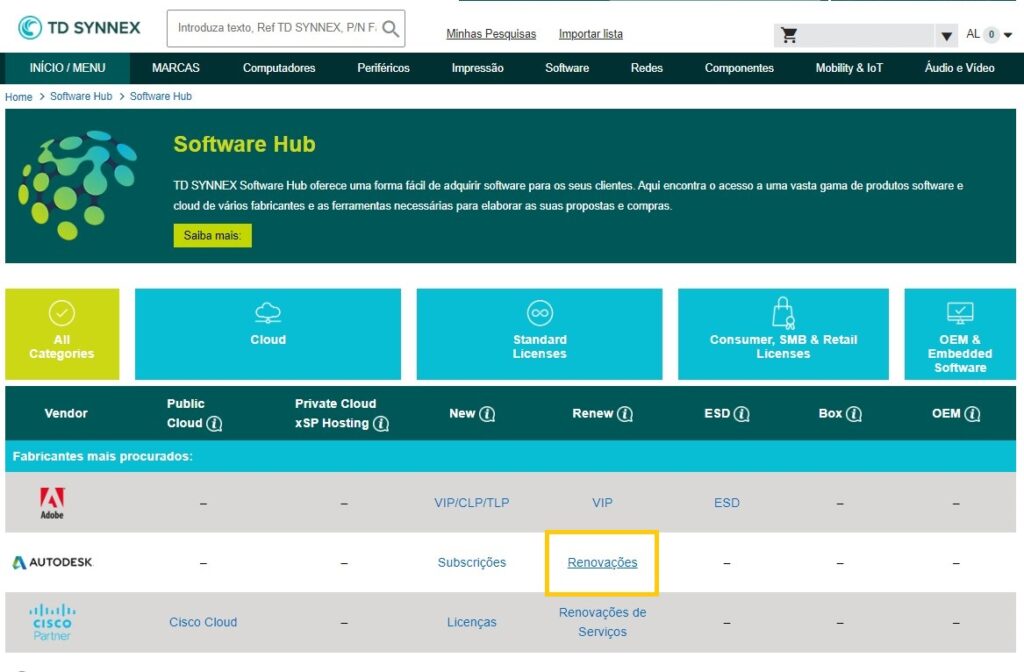This screenshot has height=672, width=1024.
Task: Open Cisco Licenças link
Action: tap(472, 622)
